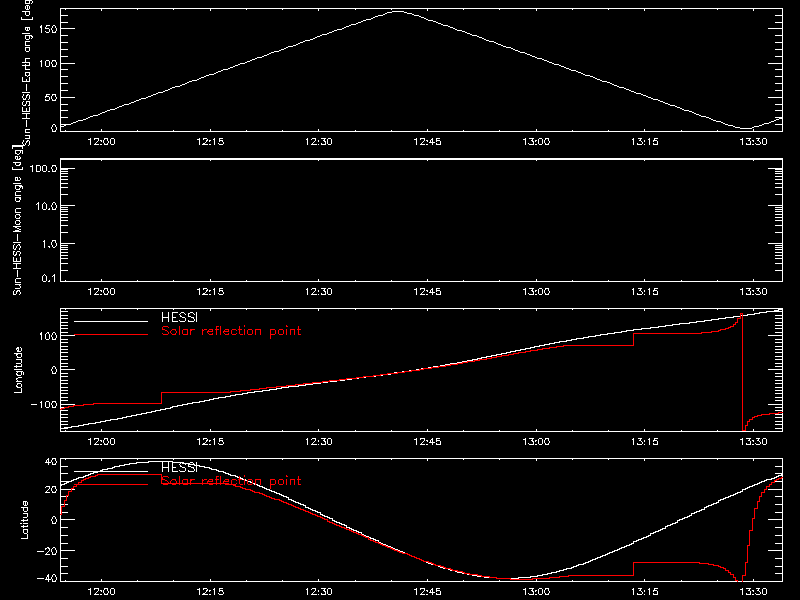Screen dimensions: 800x600
Task: Click the -40 tick label on Latitude plot
Action: (x=47, y=579)
